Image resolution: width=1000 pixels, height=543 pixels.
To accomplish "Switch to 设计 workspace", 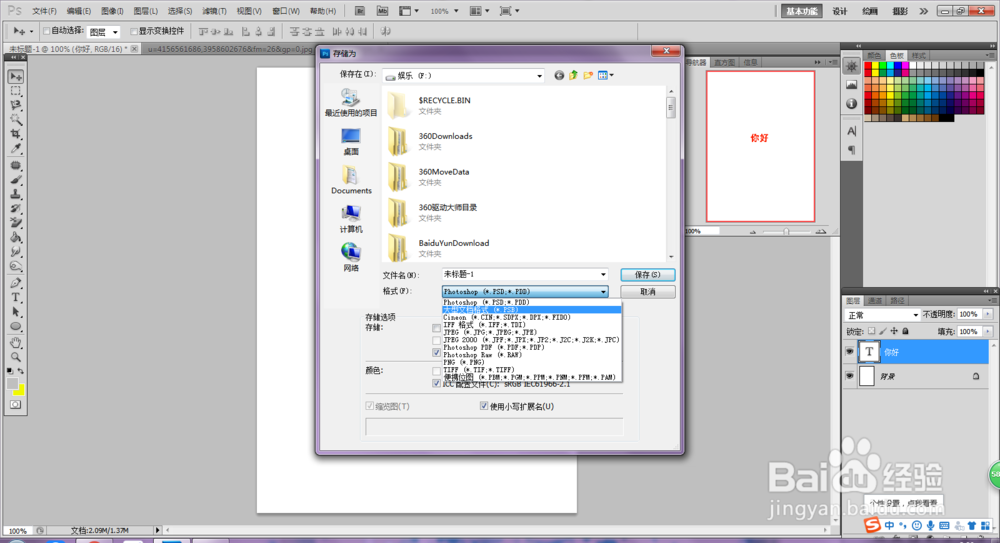I will pos(840,11).
